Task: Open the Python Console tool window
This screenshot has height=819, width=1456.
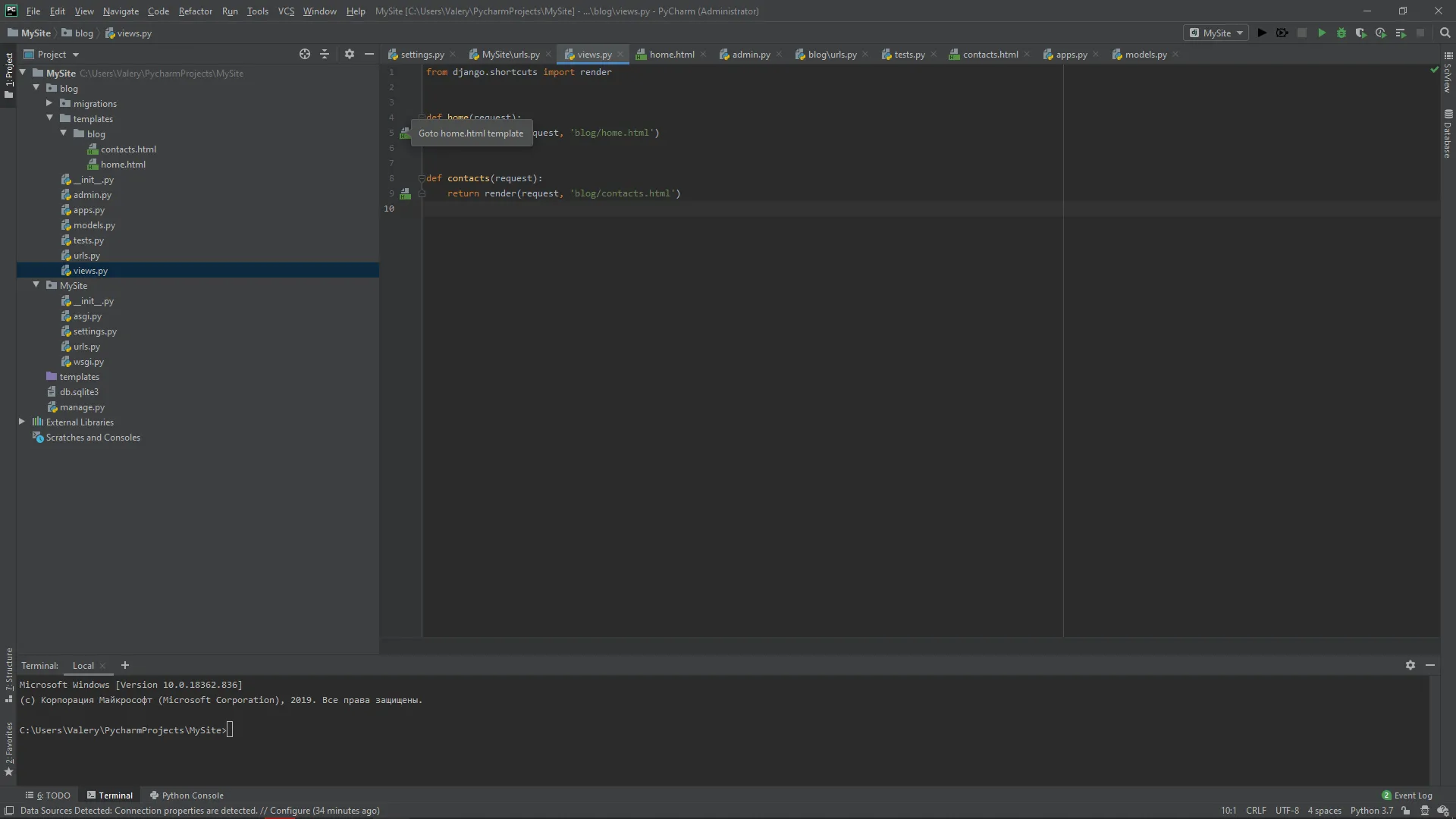Action: tap(187, 795)
